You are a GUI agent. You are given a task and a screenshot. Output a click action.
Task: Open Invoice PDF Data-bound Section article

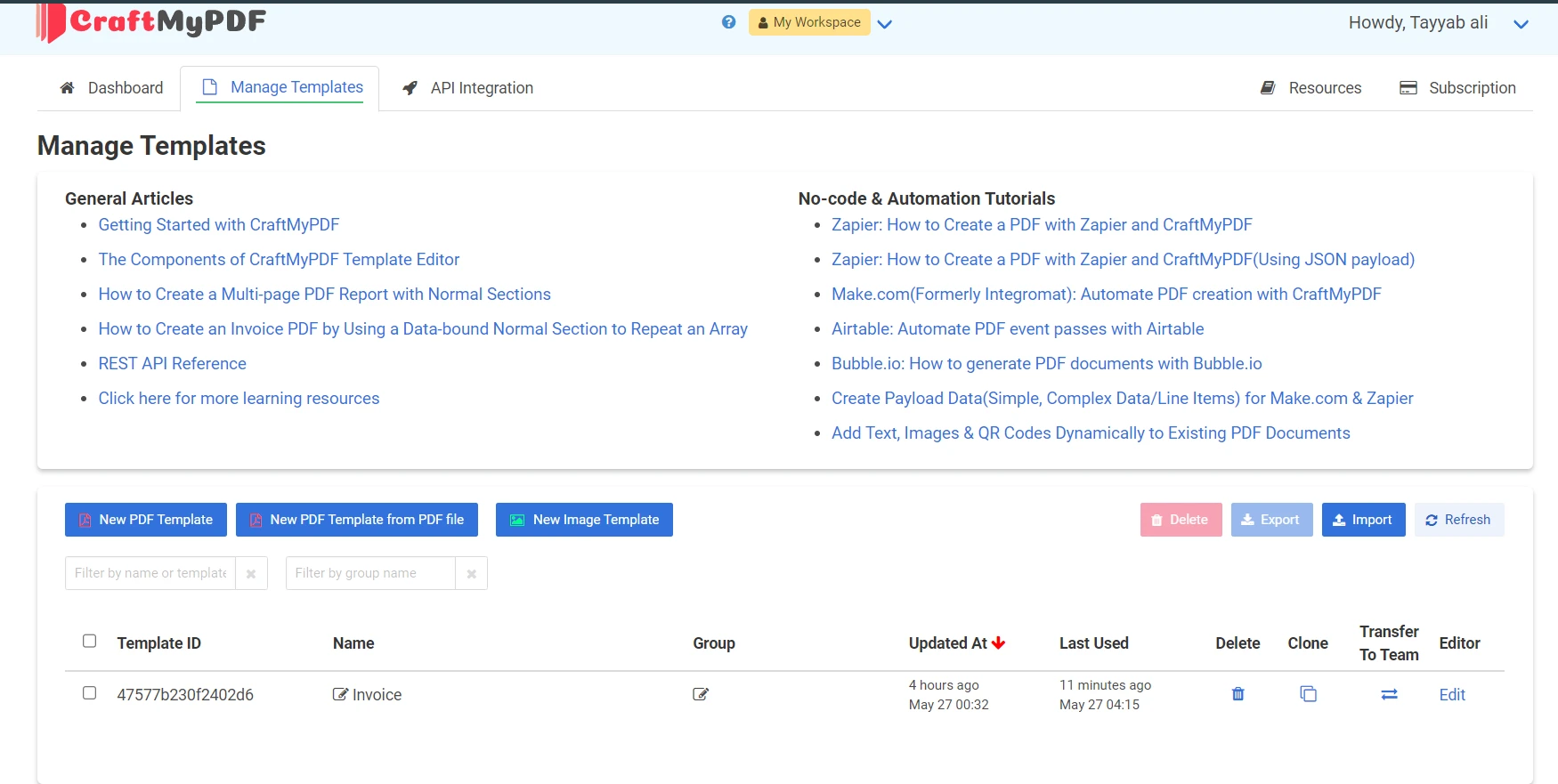click(423, 329)
